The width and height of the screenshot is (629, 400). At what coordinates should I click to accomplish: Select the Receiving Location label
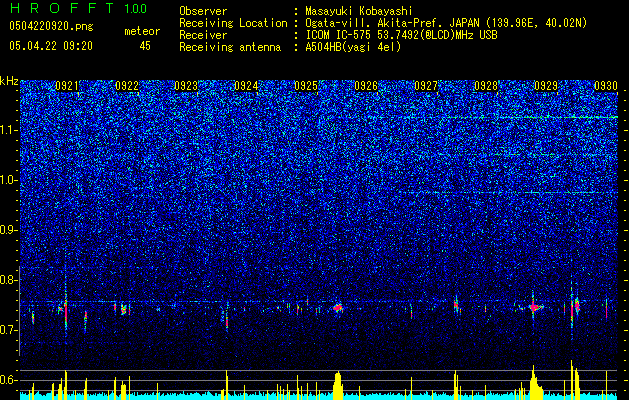tap(233, 23)
